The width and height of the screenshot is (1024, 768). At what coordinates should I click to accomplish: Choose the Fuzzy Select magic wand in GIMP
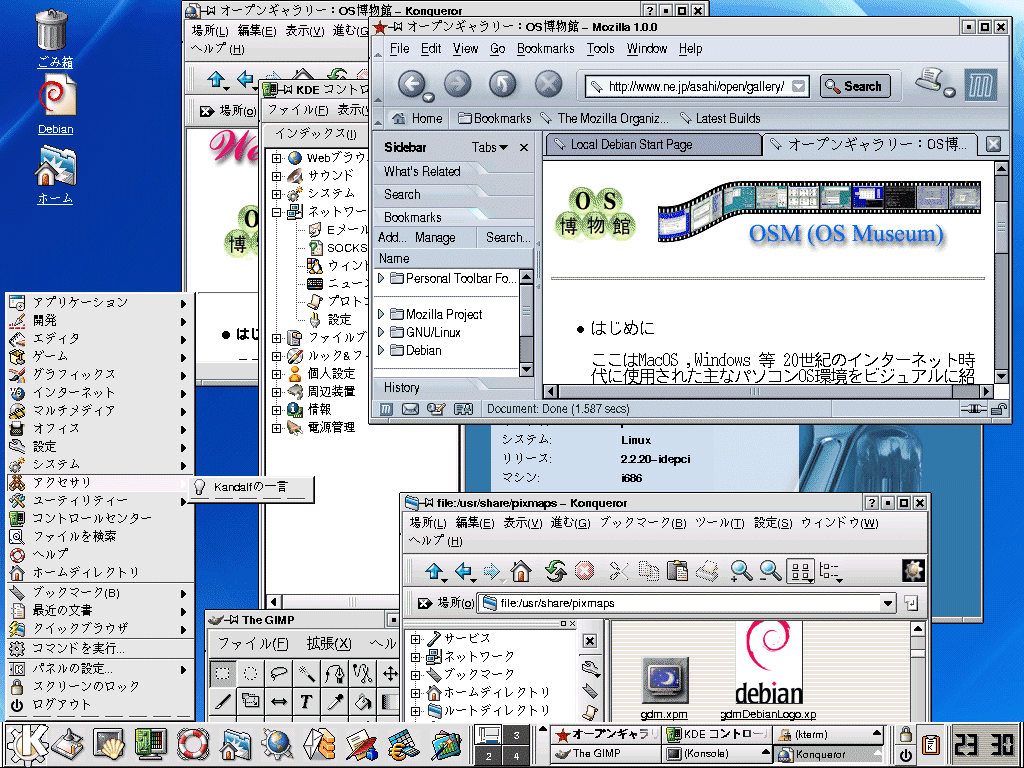(x=307, y=673)
